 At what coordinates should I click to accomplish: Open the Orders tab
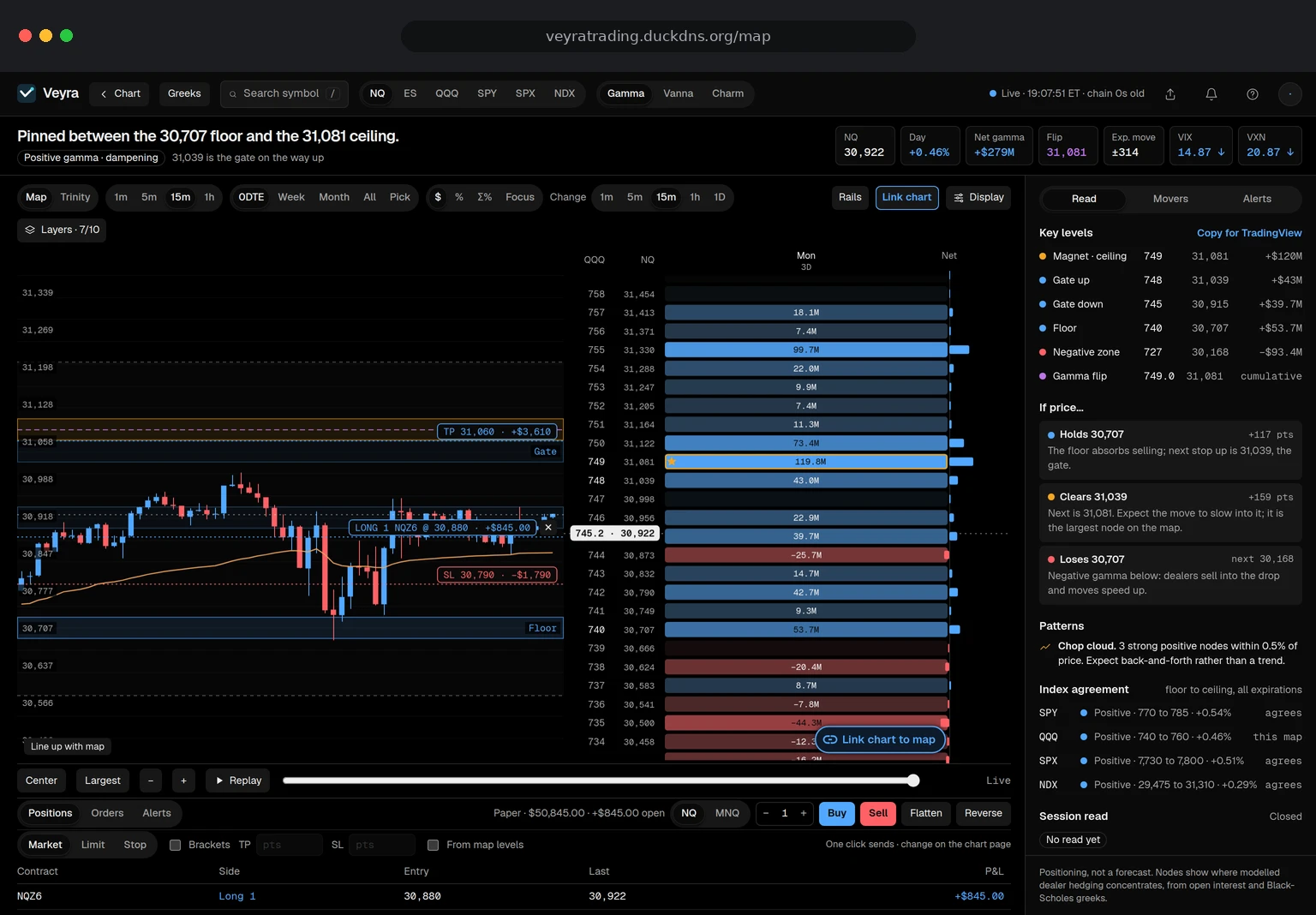[x=107, y=813]
